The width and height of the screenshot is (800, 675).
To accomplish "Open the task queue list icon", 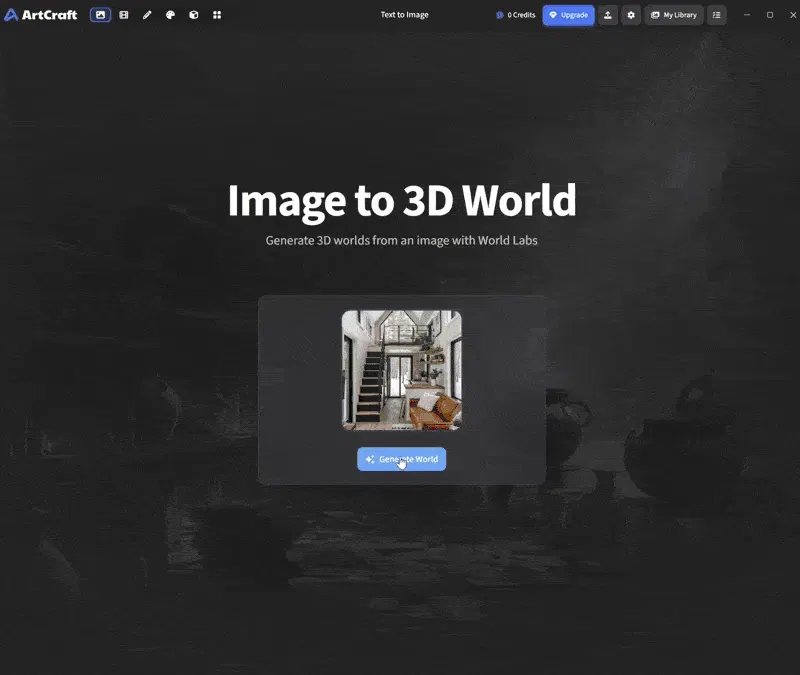I will pos(717,15).
